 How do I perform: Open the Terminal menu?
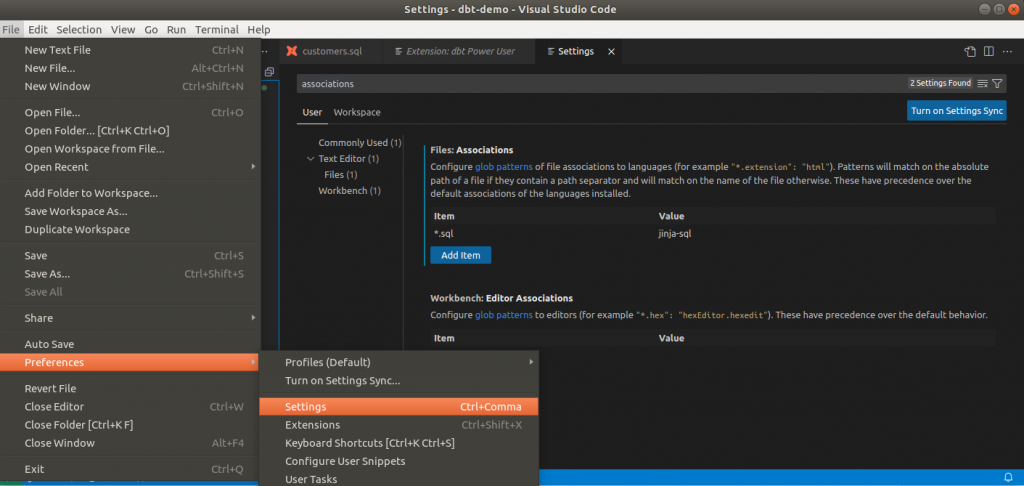[217, 29]
